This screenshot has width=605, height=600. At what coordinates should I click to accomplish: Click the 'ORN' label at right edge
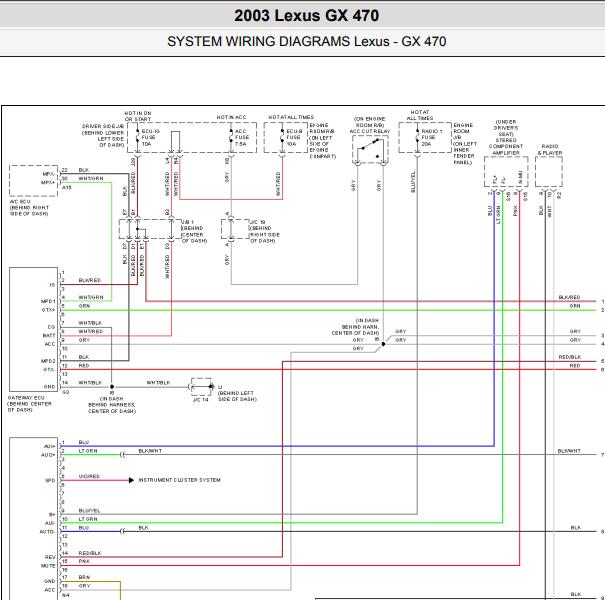[x=575, y=306]
